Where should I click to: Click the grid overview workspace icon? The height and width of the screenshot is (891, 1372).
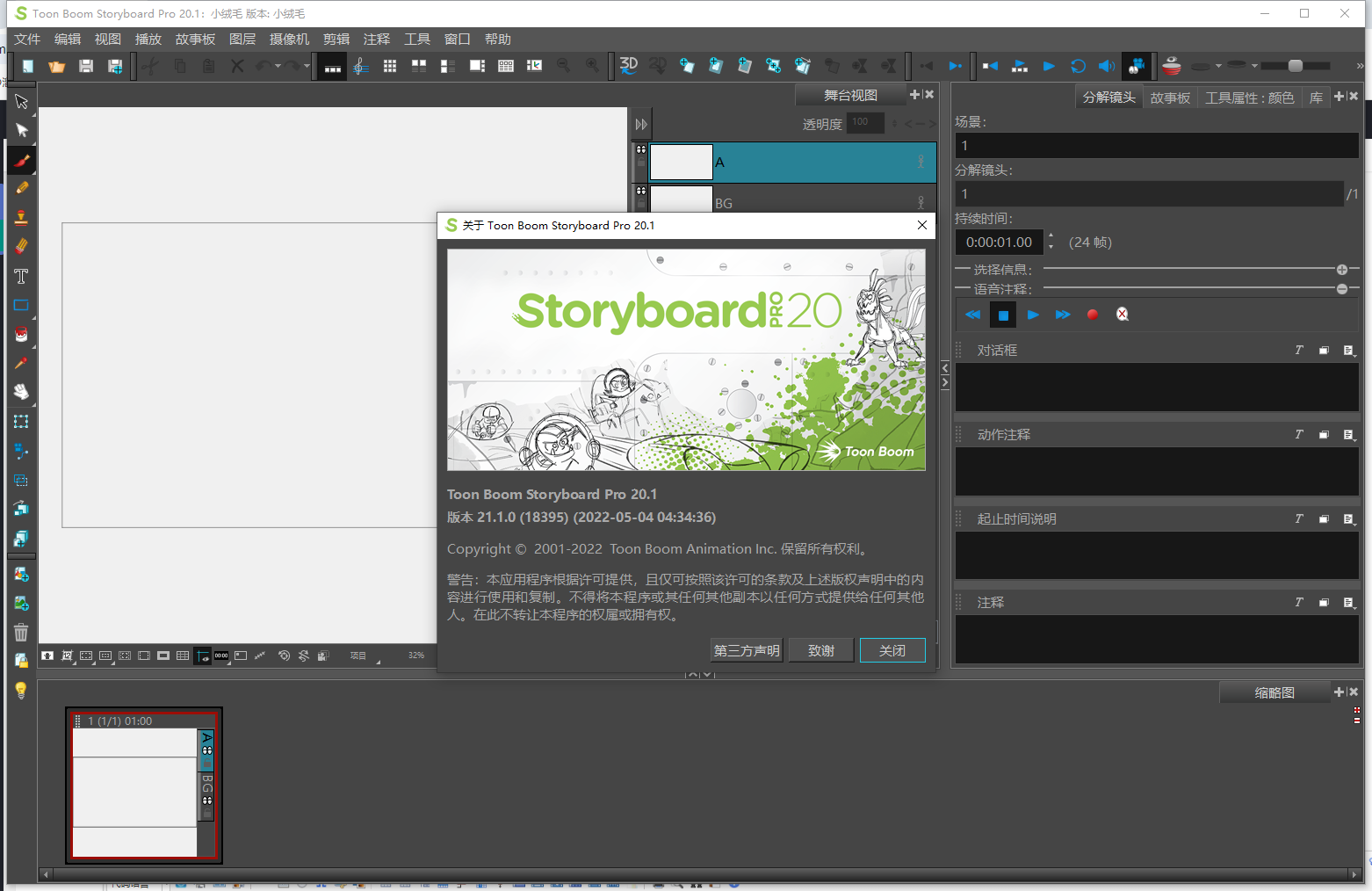(390, 66)
